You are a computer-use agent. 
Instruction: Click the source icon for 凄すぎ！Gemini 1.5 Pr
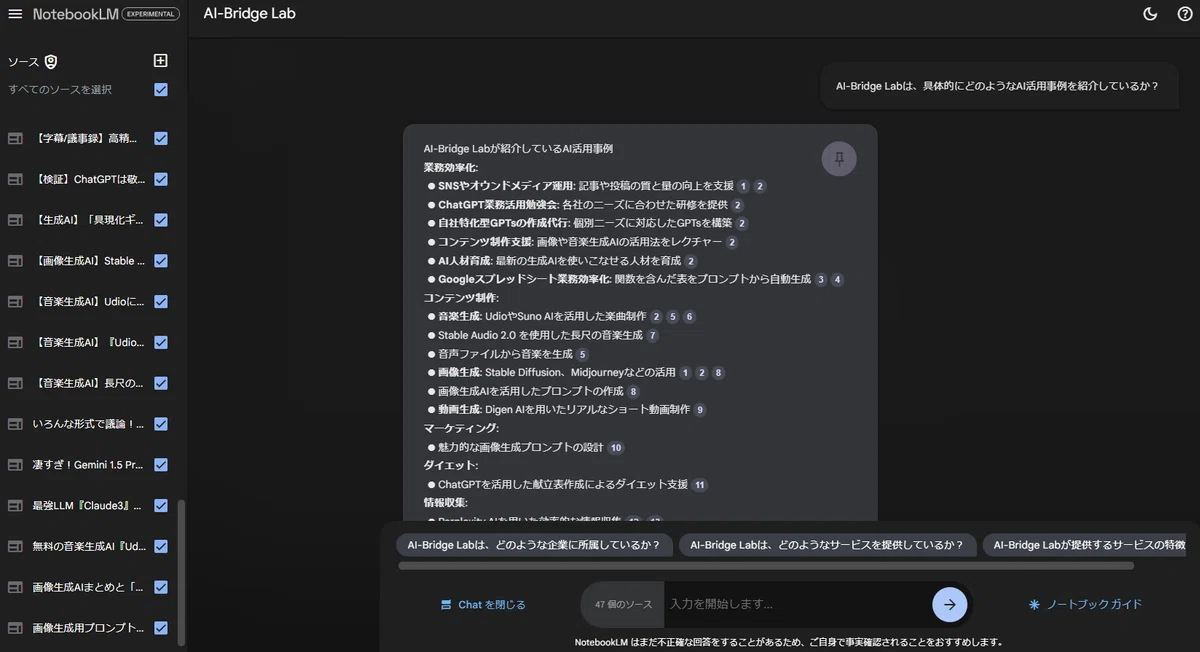[x=15, y=465]
